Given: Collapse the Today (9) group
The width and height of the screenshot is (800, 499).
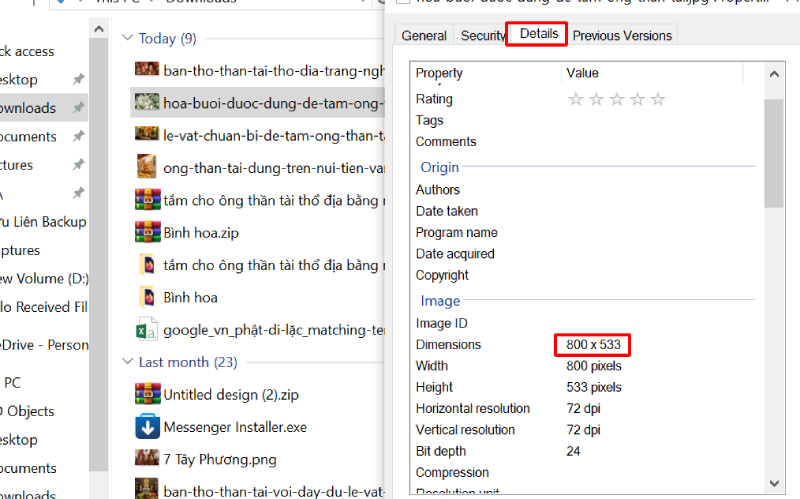Looking at the screenshot, I should (127, 39).
